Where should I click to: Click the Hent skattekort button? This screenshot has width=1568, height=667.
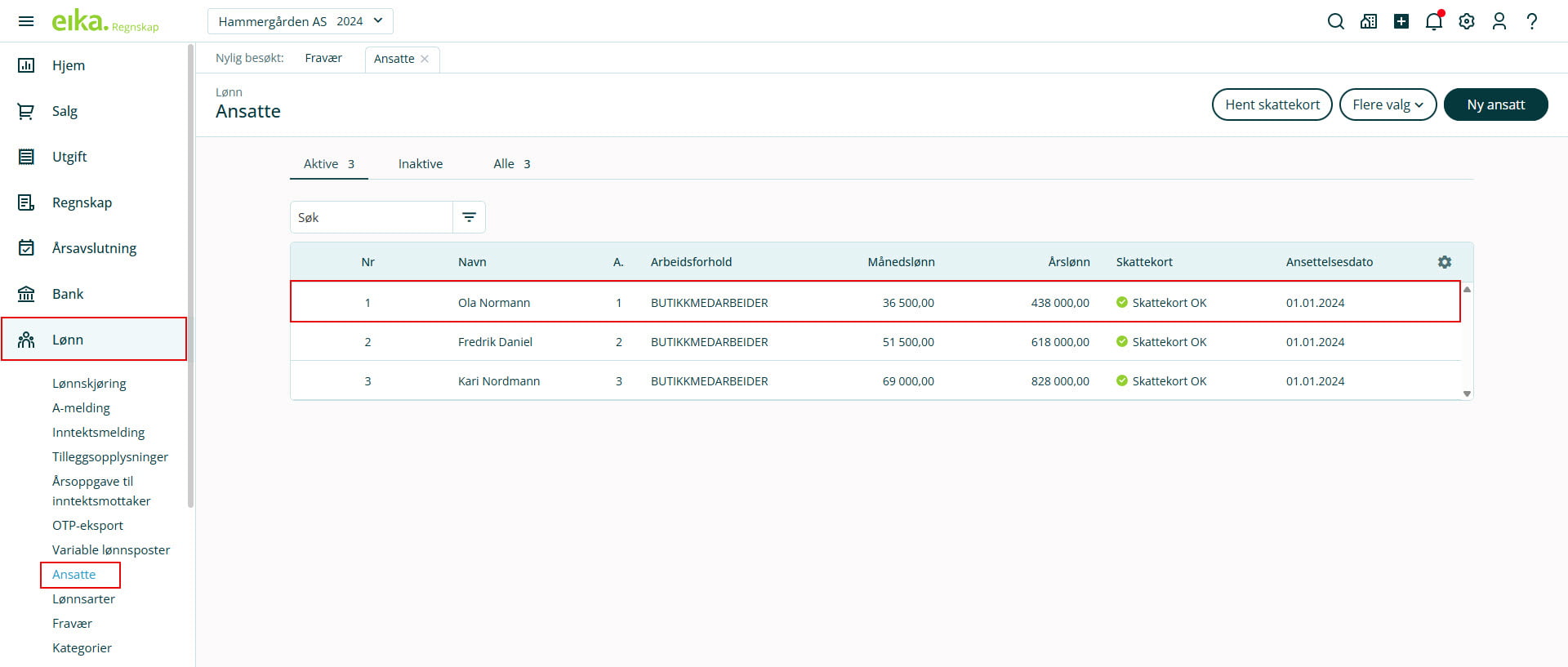tap(1272, 104)
